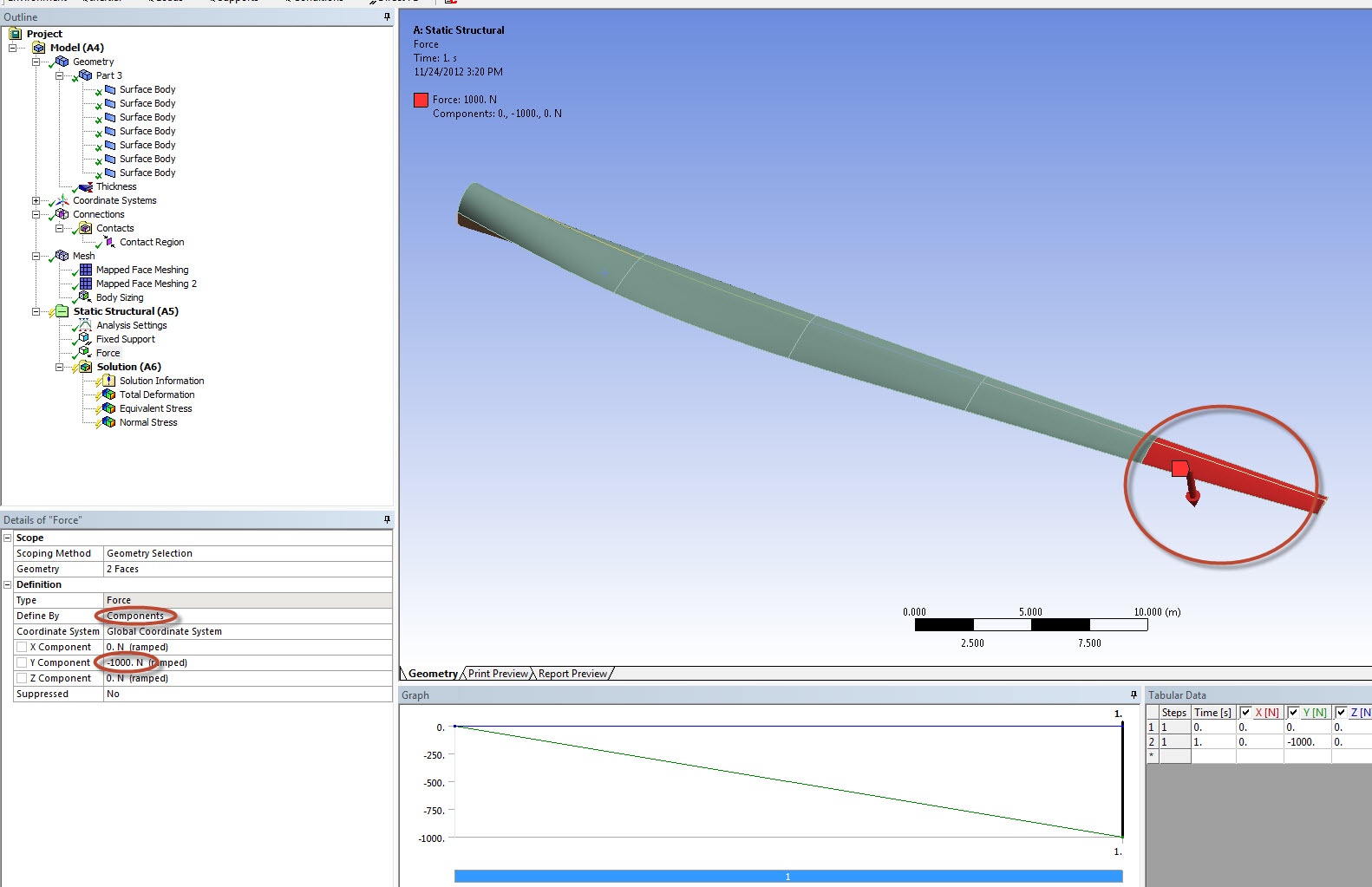
Task: Select the -1000. cell in Tabular Data
Action: pyautogui.click(x=1307, y=742)
